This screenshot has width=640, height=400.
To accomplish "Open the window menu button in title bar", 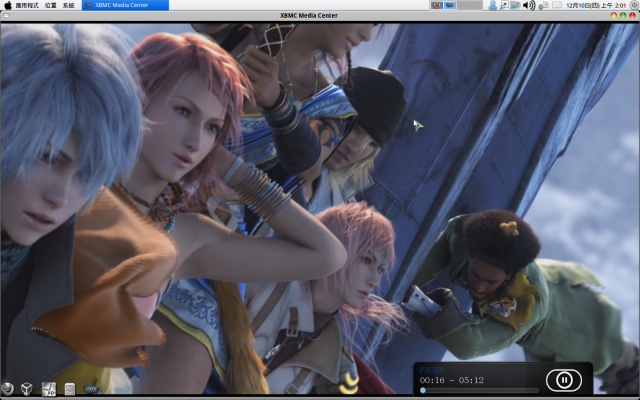I will tap(6, 16).
